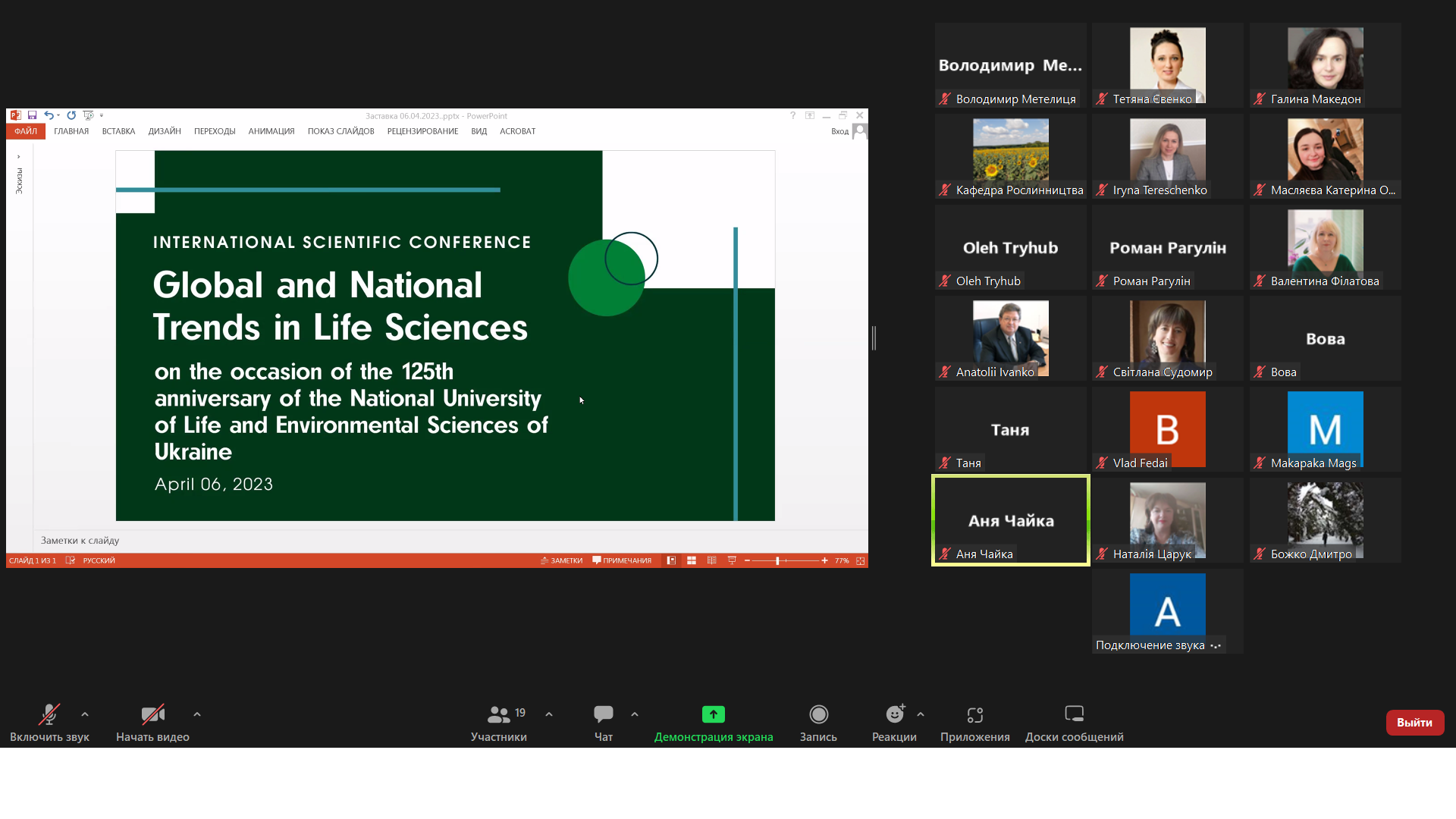
Task: Expand audio options arrow beside Включить звук
Action: tap(85, 714)
